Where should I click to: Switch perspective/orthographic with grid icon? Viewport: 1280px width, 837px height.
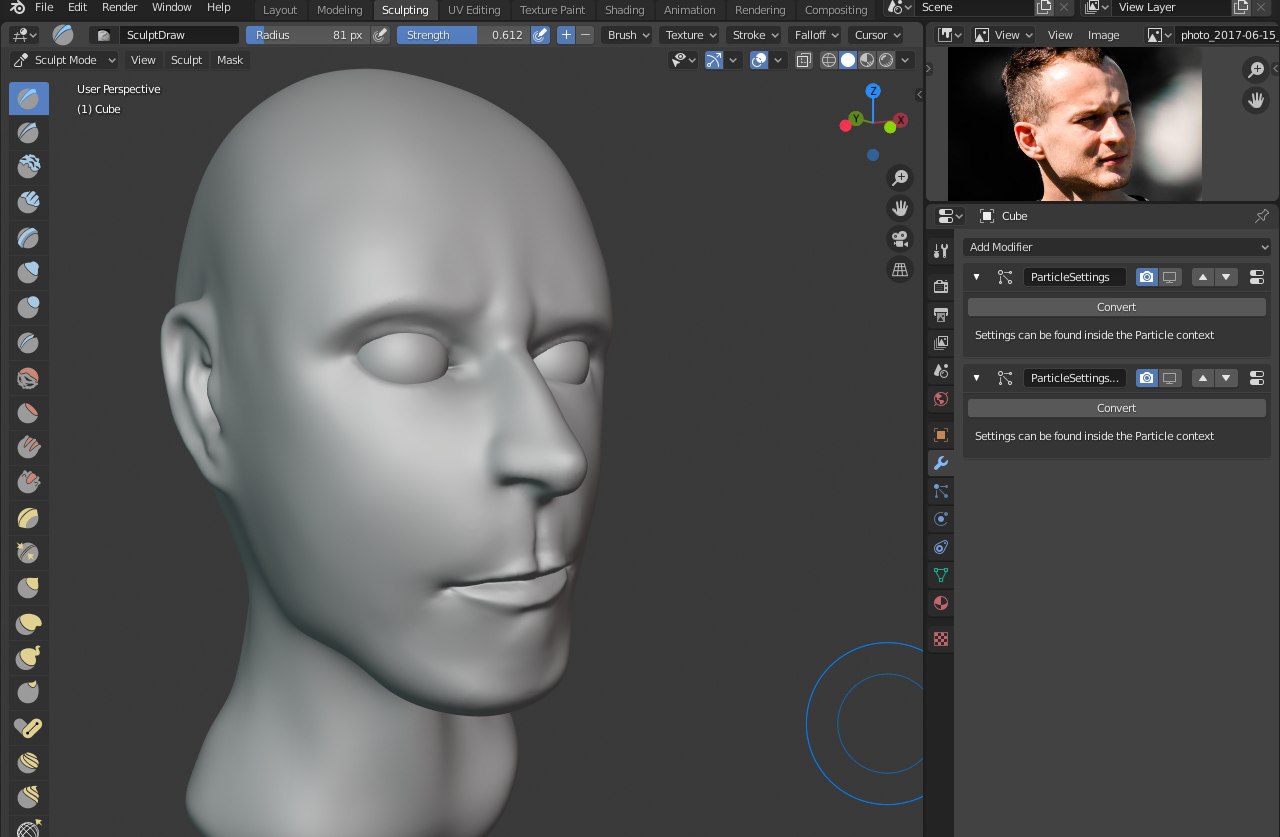(900, 269)
